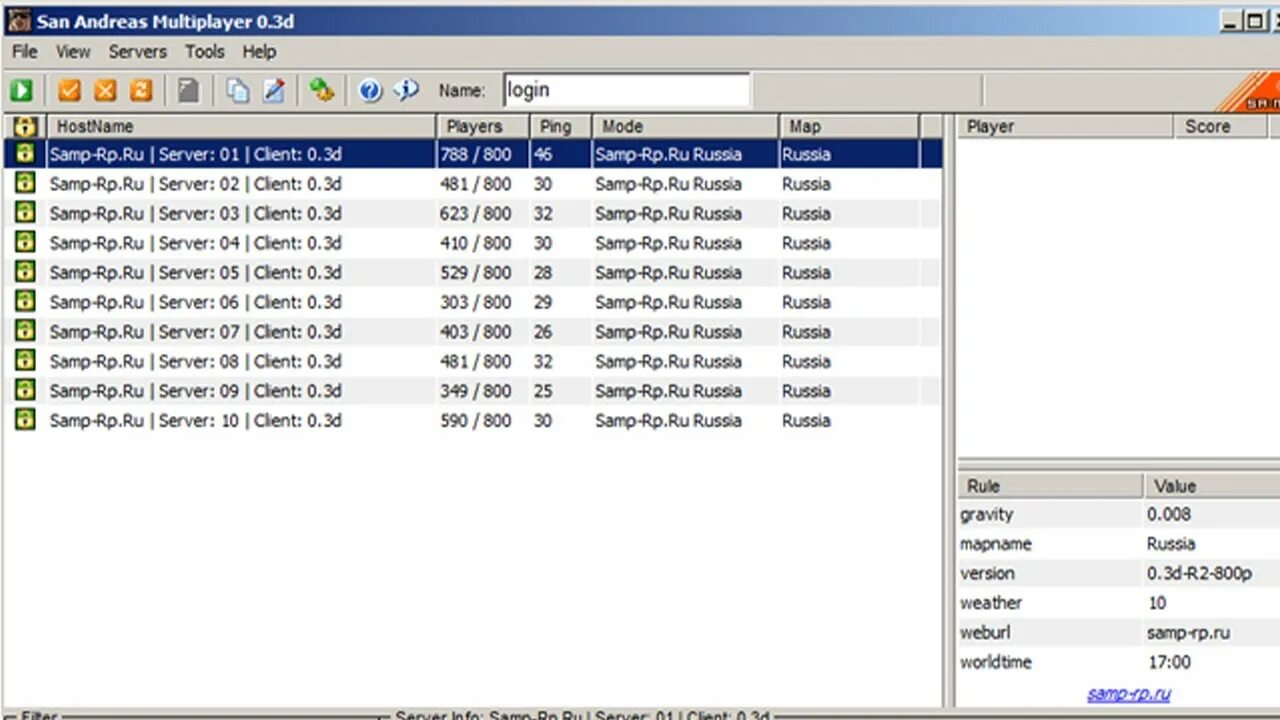The image size is (1280, 720).
Task: Click the Refresh Server orange icon
Action: [x=141, y=91]
